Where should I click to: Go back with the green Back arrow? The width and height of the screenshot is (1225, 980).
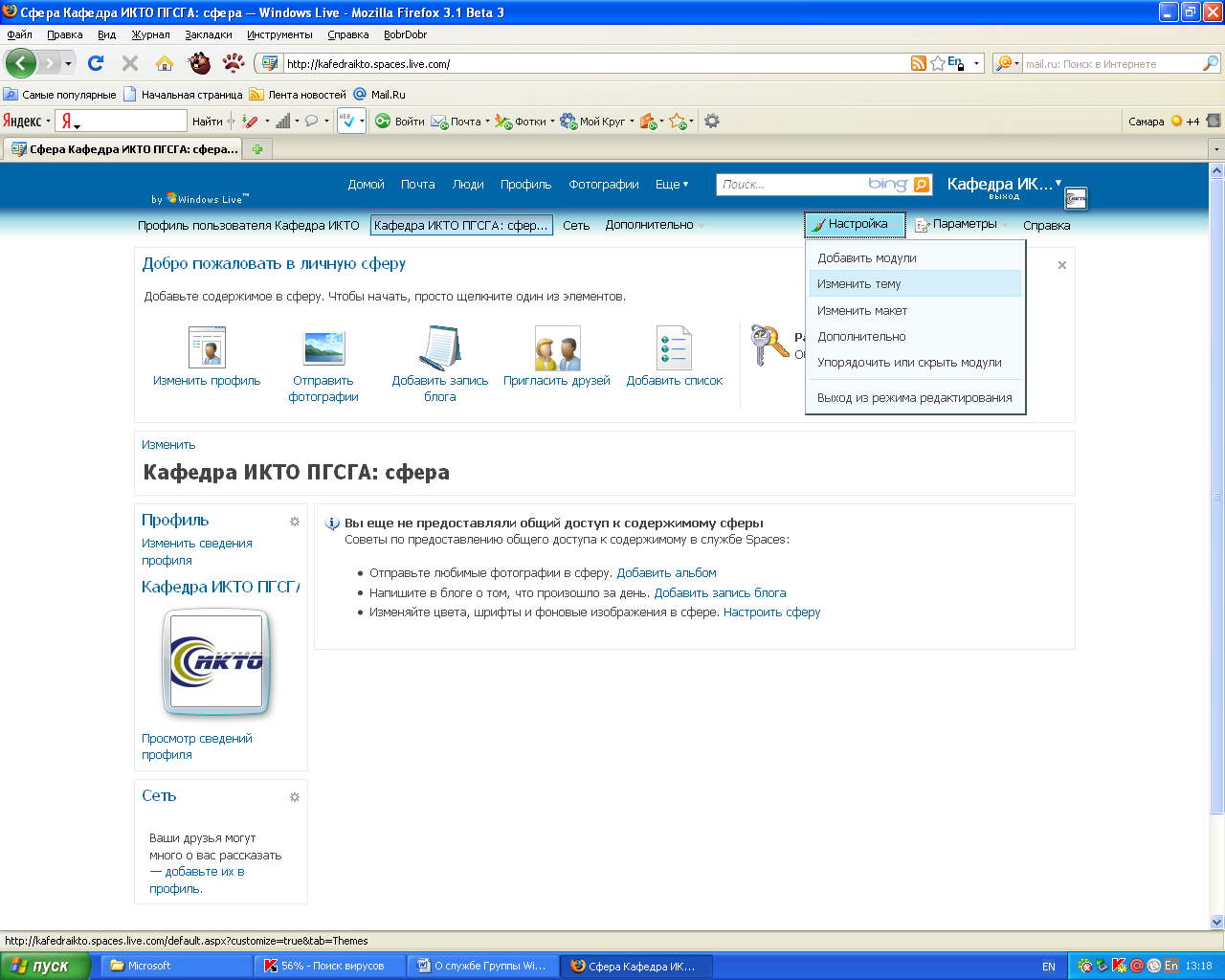click(x=21, y=63)
